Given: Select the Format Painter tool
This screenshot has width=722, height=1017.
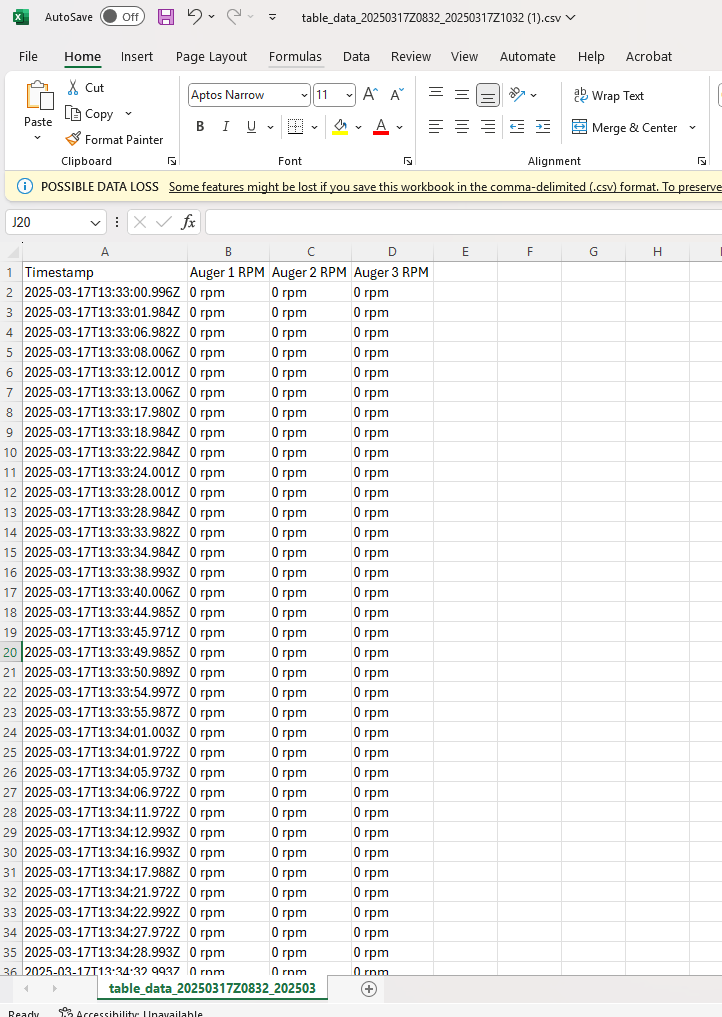Looking at the screenshot, I should click(x=115, y=139).
